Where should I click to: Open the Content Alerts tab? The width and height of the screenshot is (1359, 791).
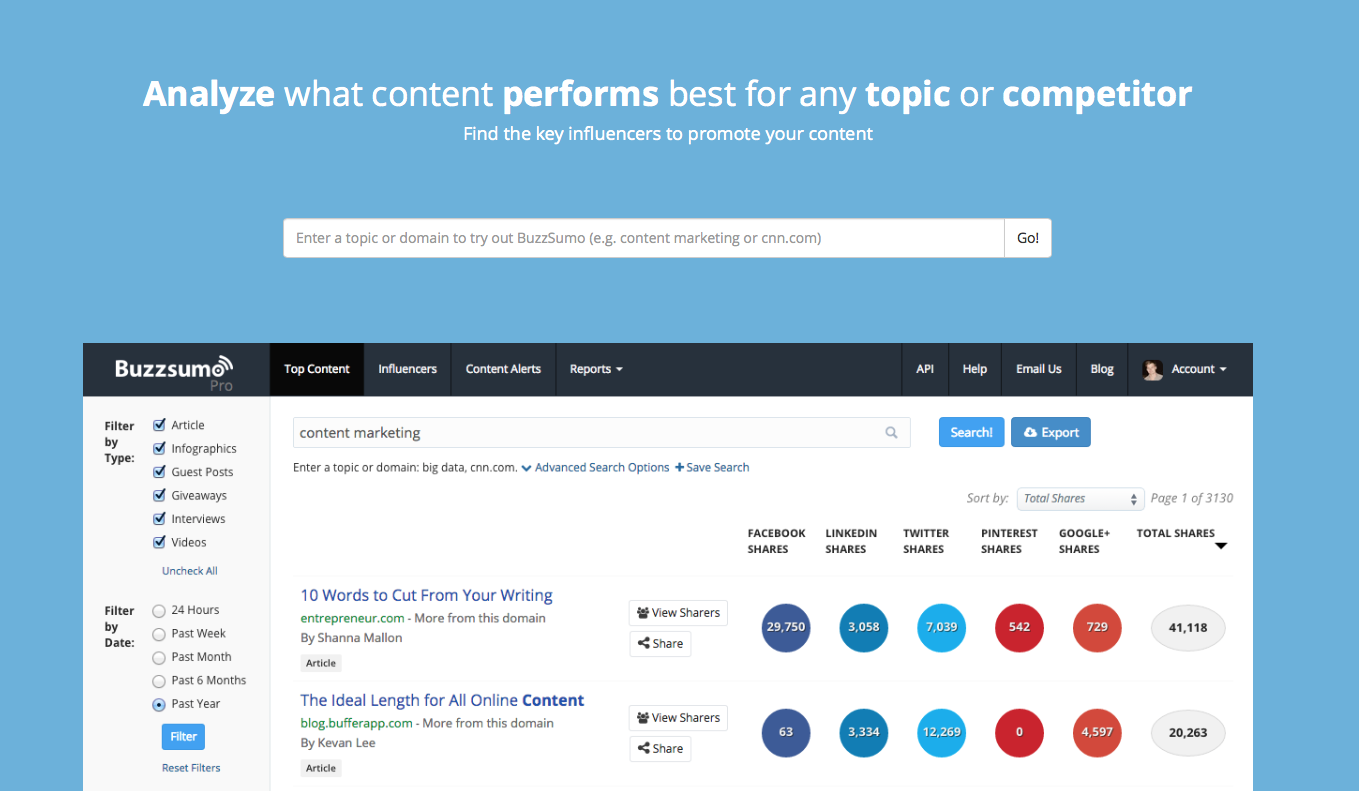pos(503,369)
